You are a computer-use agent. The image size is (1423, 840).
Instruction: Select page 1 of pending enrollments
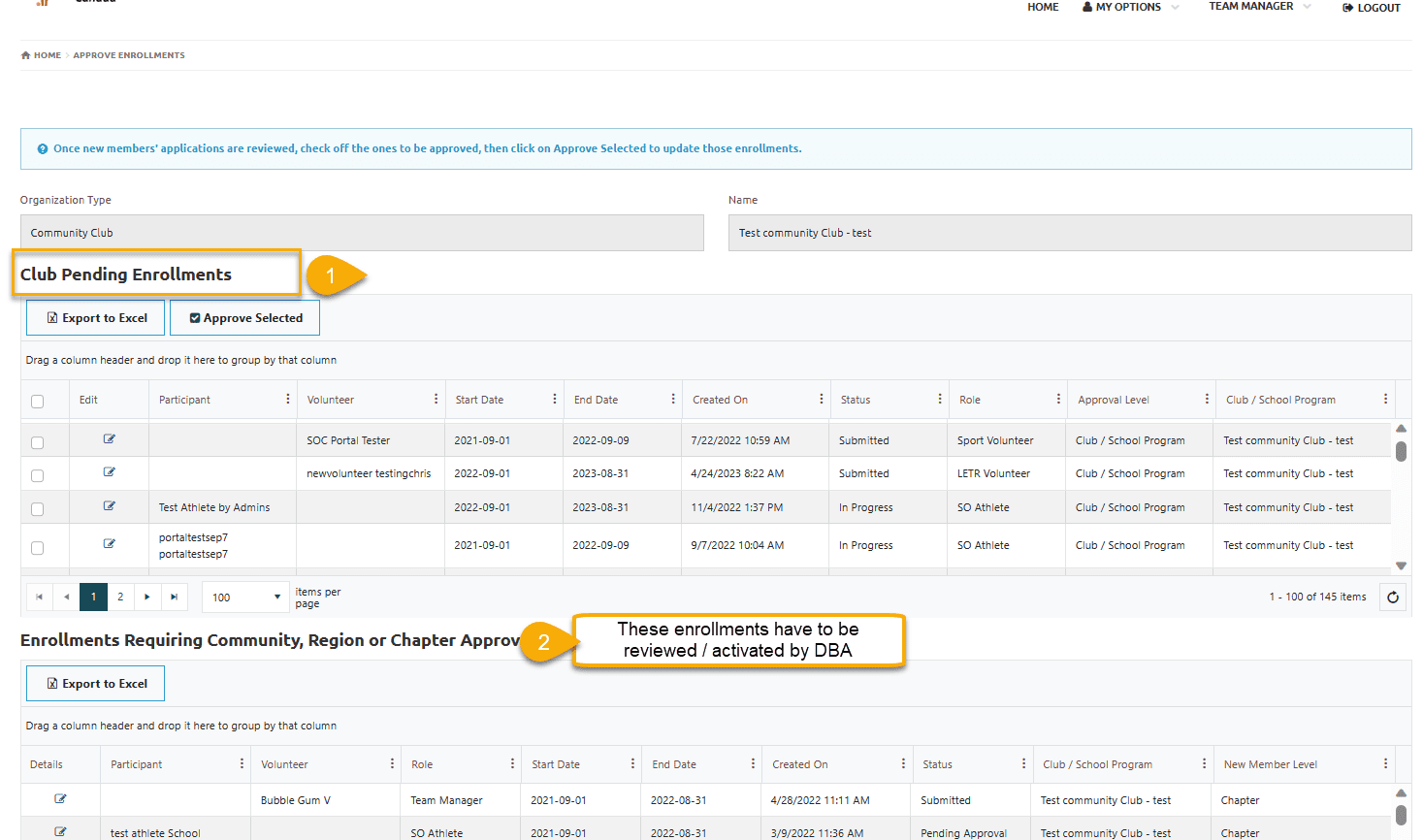(x=93, y=598)
